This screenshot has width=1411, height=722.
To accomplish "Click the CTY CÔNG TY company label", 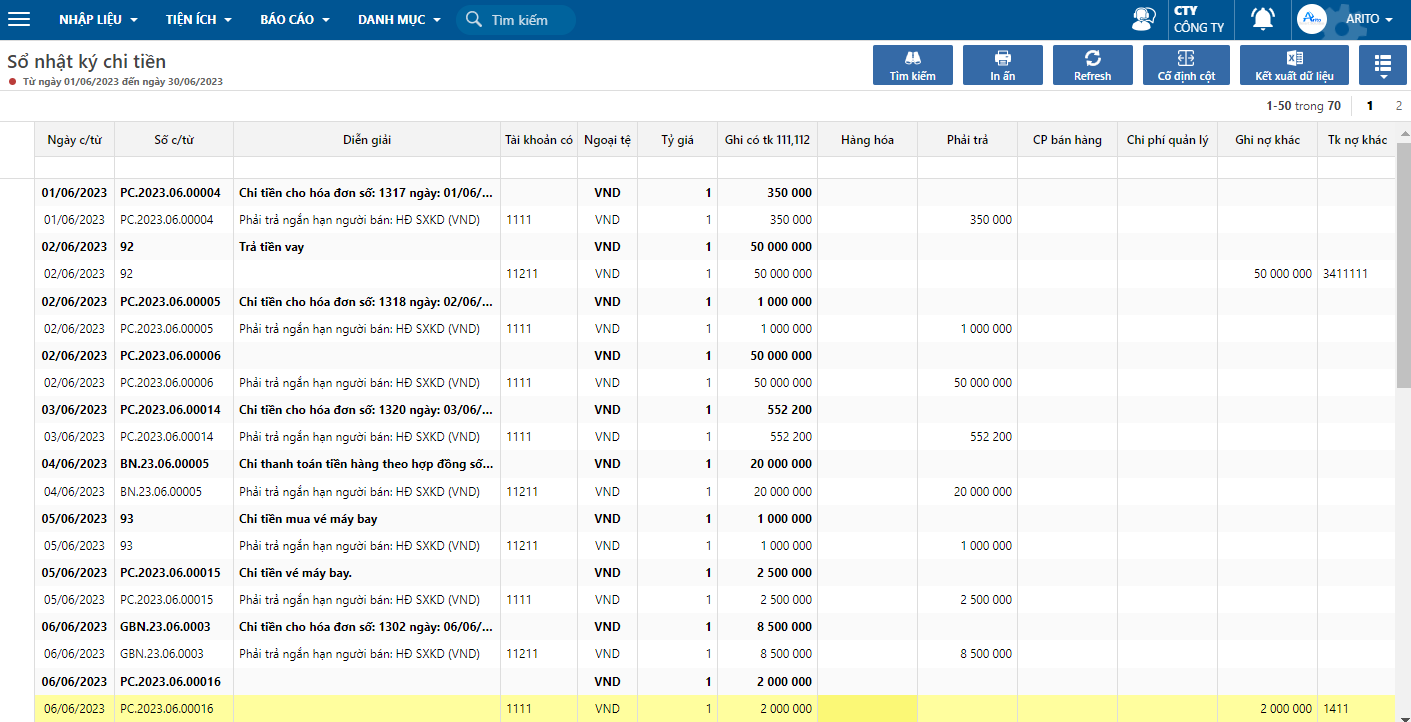I will click(x=1198, y=20).
